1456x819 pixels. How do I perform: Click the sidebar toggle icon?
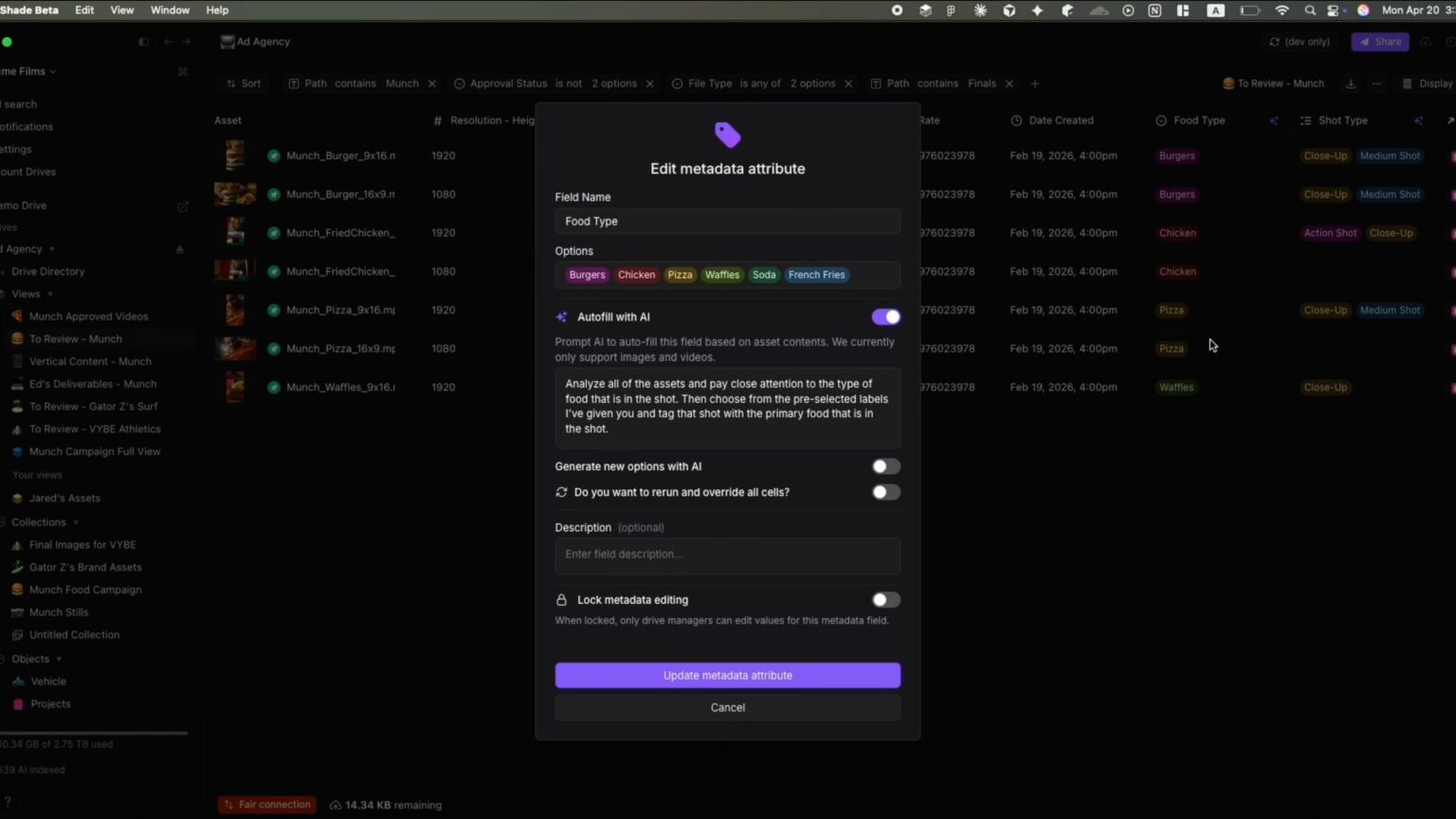click(143, 42)
